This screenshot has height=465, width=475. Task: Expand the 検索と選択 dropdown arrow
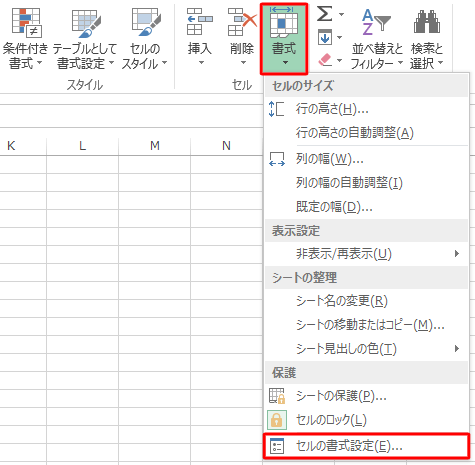pos(440,63)
